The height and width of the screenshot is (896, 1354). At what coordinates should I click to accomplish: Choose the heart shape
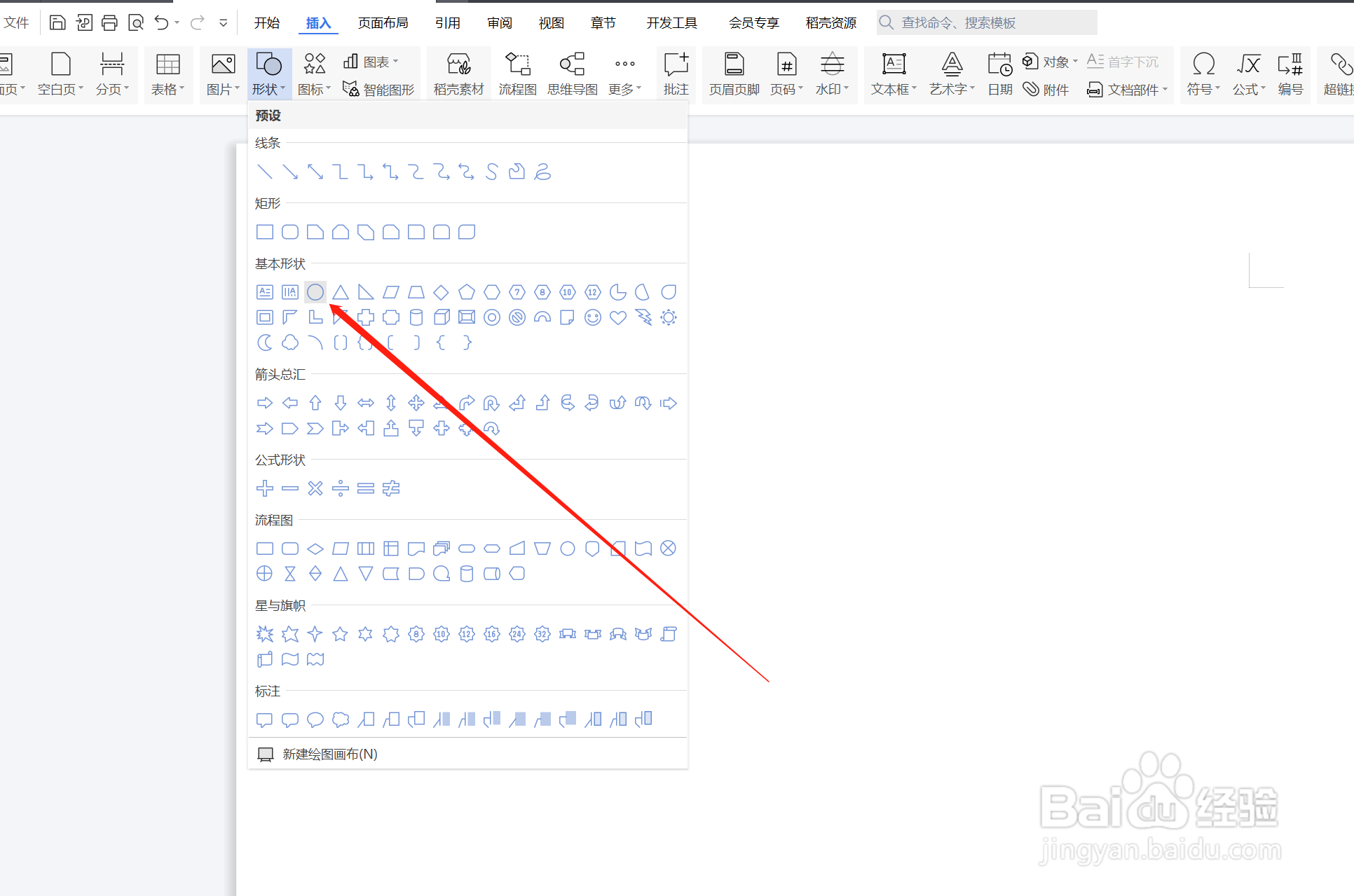point(618,317)
